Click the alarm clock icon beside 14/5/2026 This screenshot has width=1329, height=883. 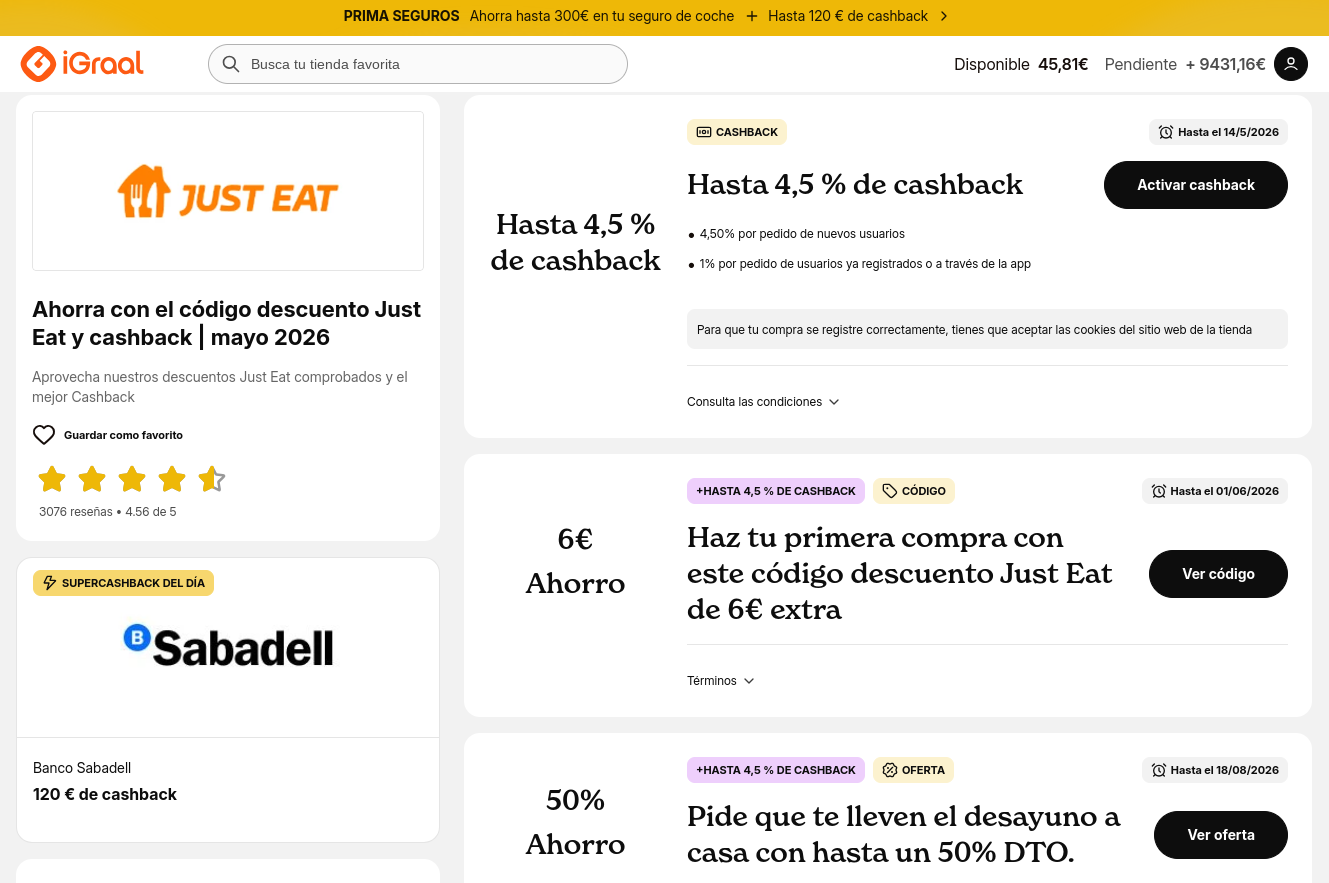pyautogui.click(x=1166, y=132)
